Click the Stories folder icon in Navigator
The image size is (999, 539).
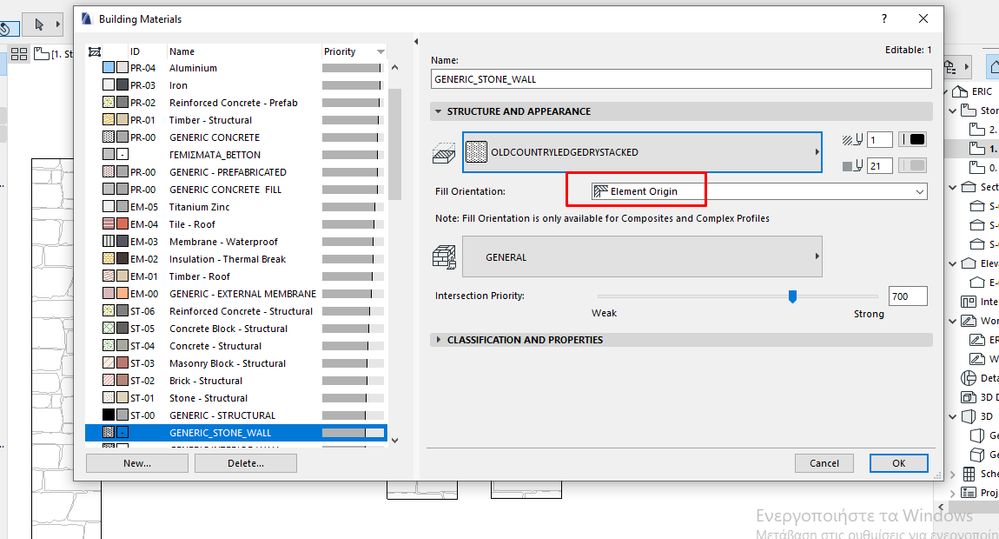[x=968, y=111]
